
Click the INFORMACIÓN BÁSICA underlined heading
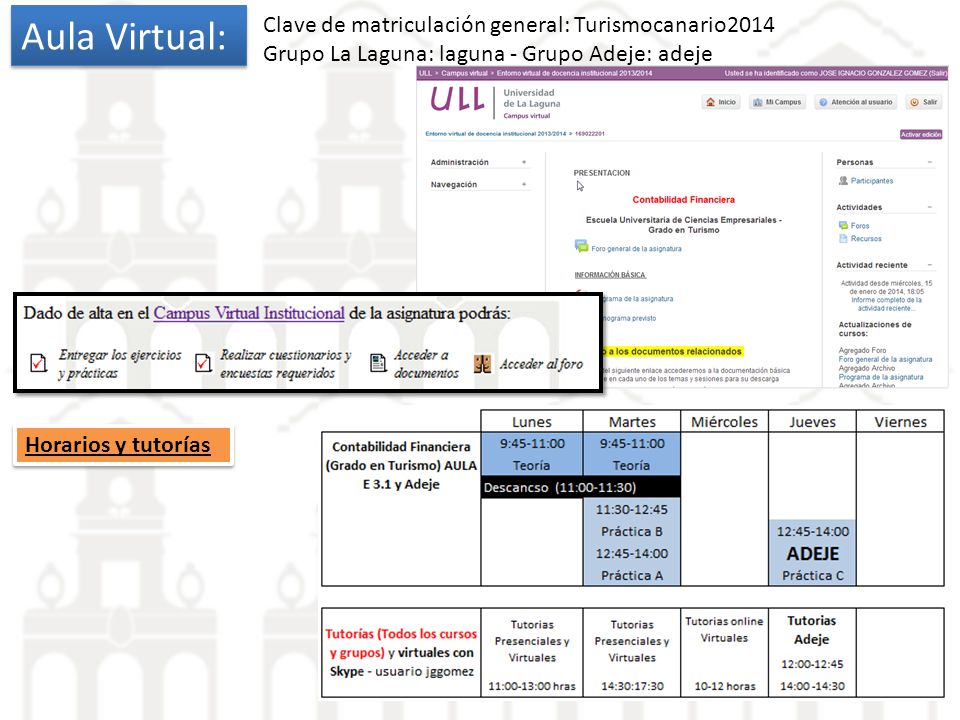click(610, 275)
